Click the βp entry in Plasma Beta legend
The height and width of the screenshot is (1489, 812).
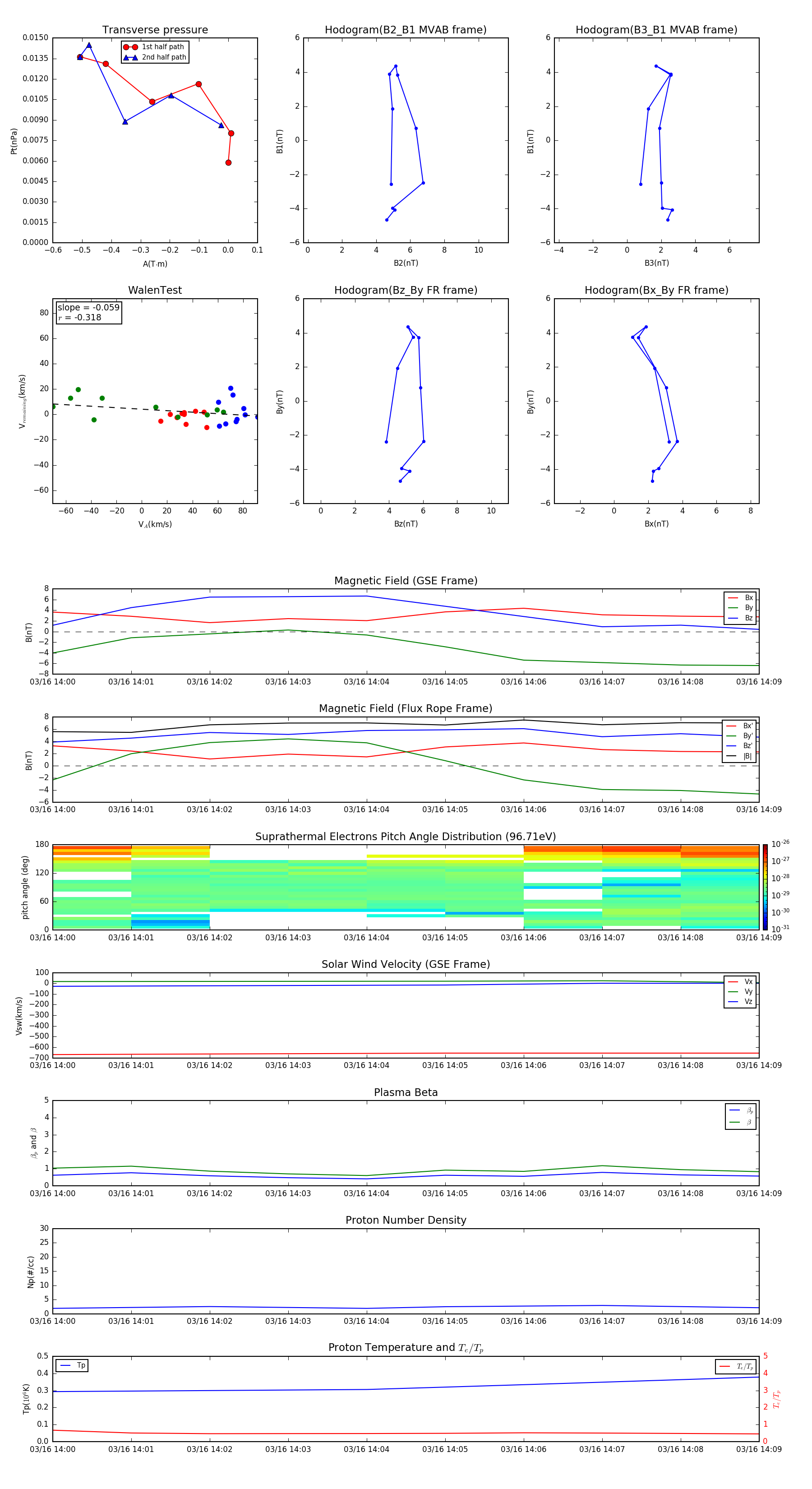click(x=741, y=1110)
